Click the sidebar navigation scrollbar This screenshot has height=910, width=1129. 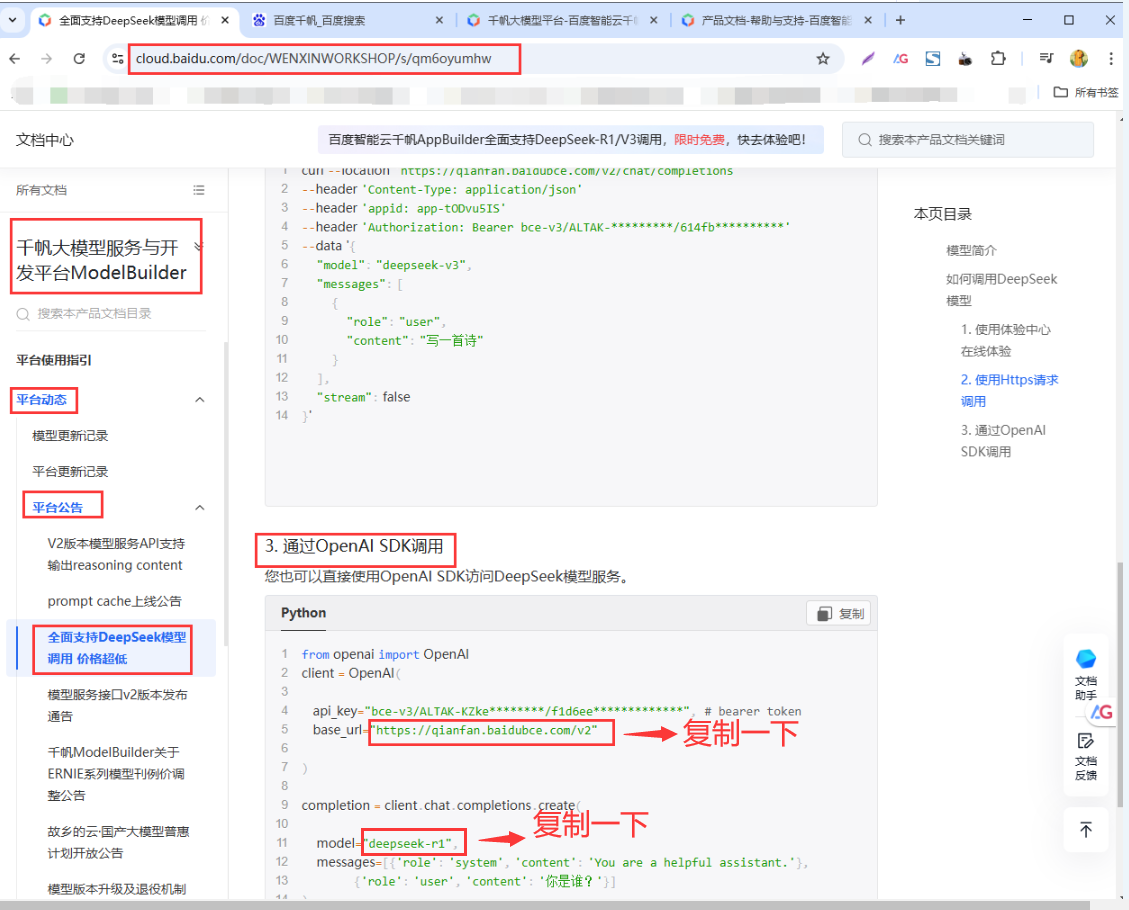[x=225, y=493]
